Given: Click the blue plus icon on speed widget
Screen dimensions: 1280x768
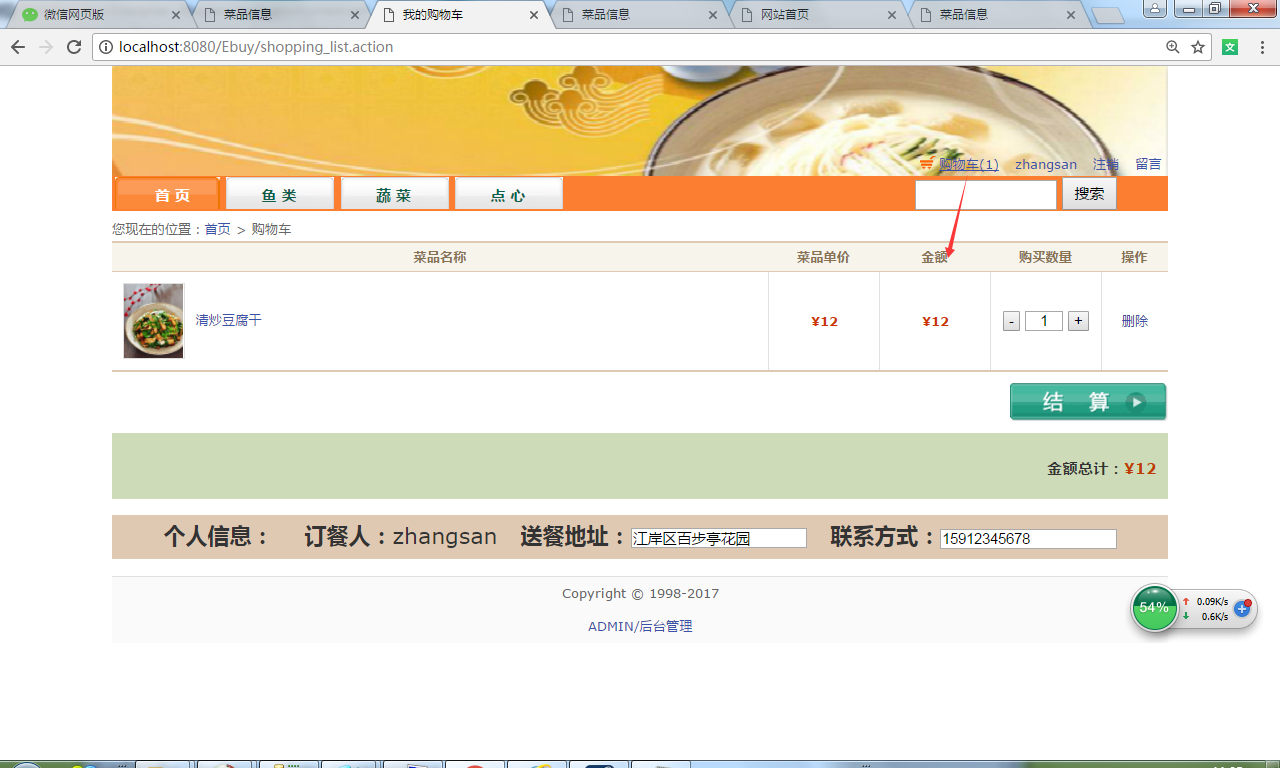Looking at the screenshot, I should [1242, 608].
